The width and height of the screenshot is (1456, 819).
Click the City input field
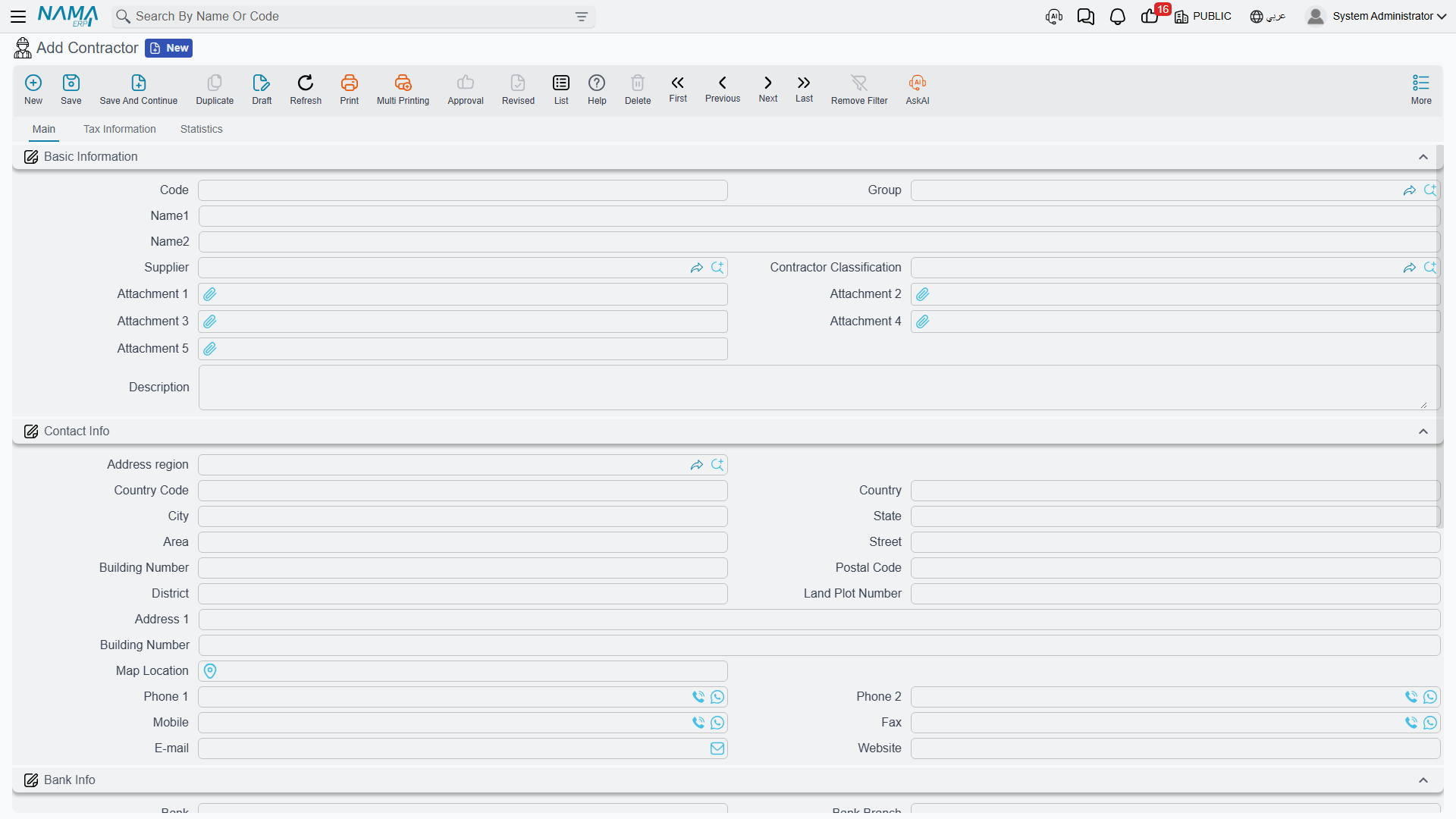(463, 516)
